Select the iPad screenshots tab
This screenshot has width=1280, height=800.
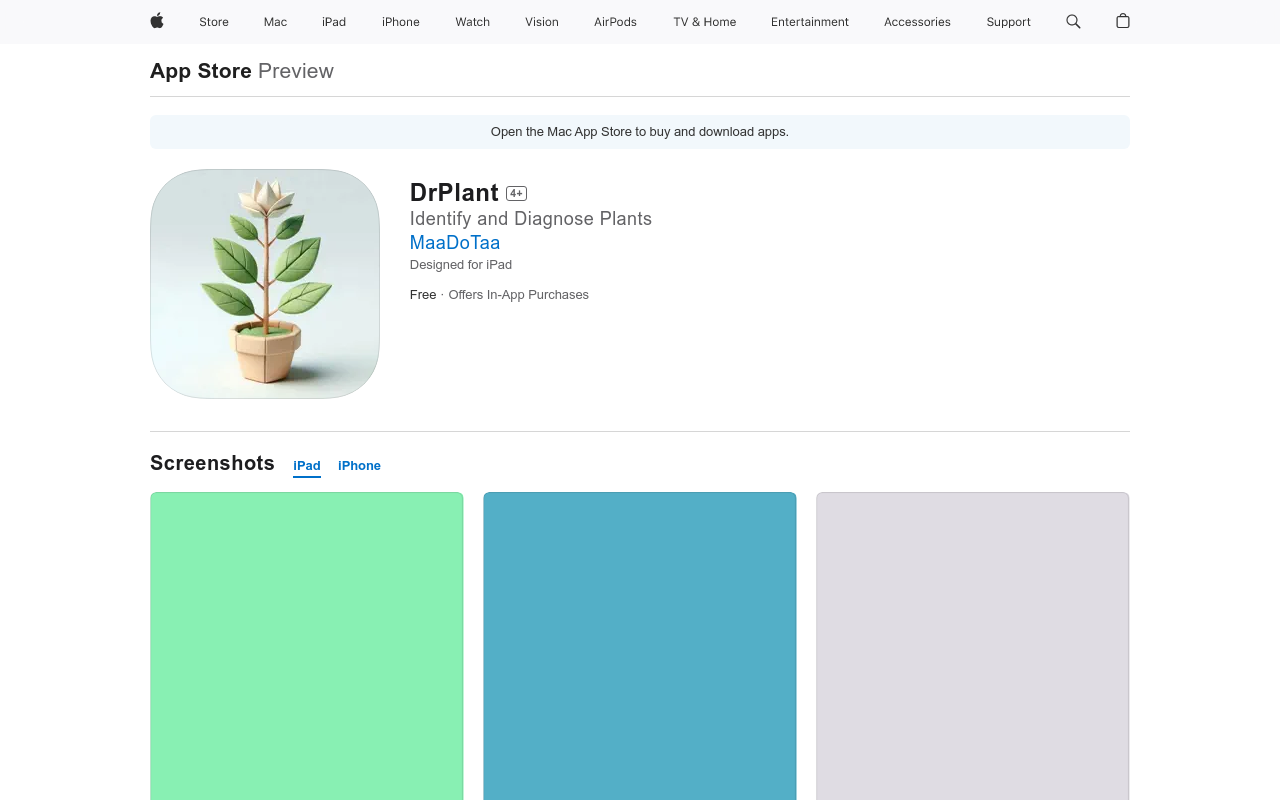(x=307, y=466)
